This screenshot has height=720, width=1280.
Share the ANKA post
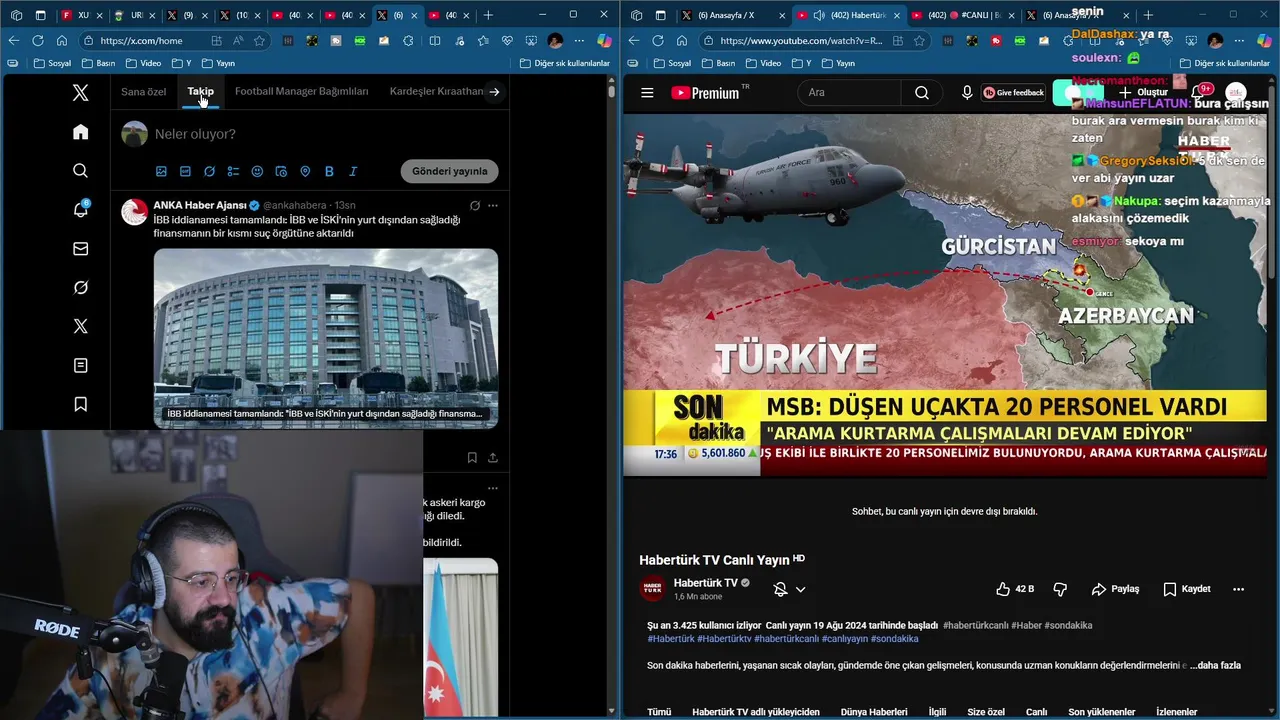click(x=493, y=457)
